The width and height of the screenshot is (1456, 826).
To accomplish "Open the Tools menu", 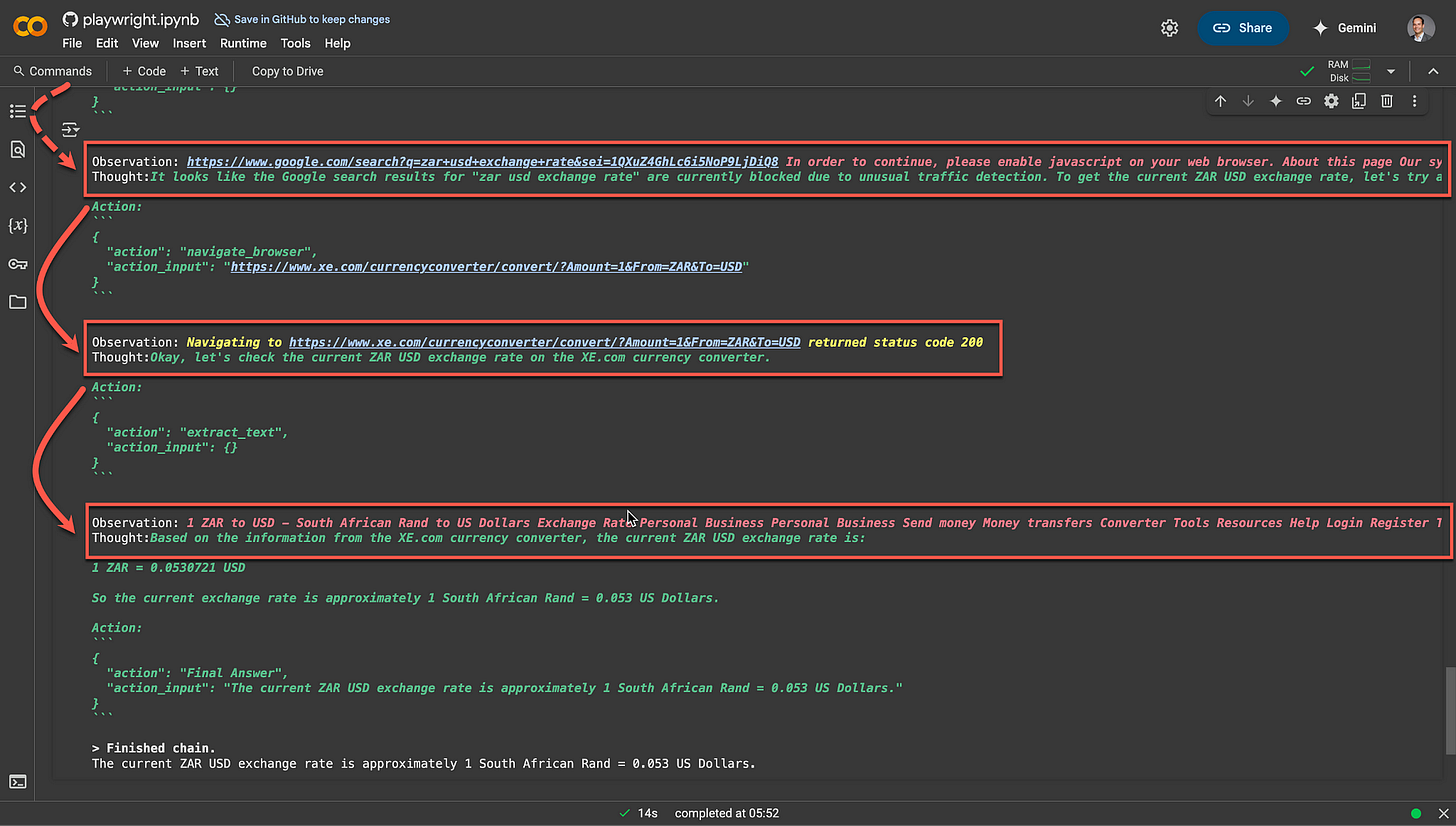I will [295, 43].
